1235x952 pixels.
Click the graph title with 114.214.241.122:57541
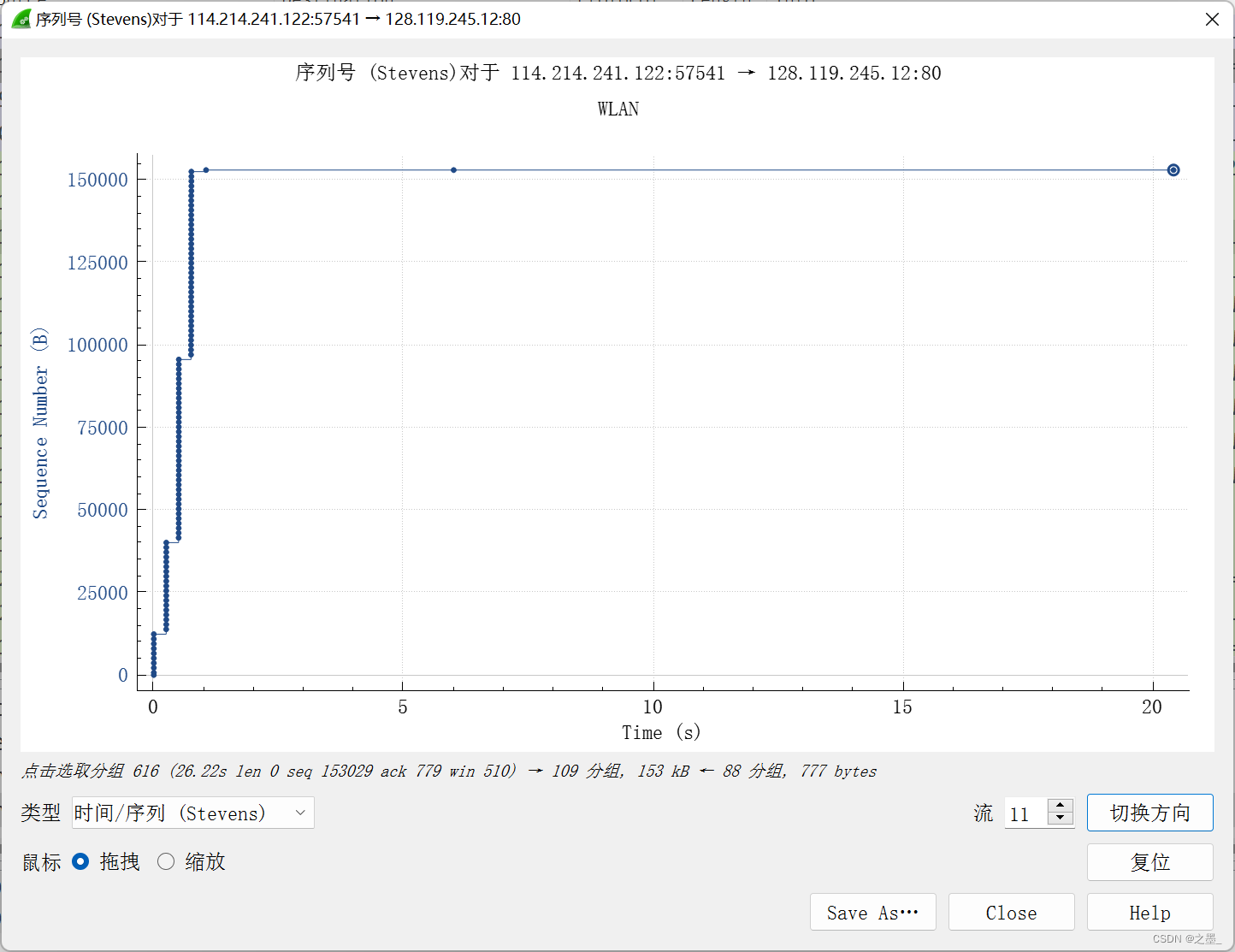coord(618,73)
